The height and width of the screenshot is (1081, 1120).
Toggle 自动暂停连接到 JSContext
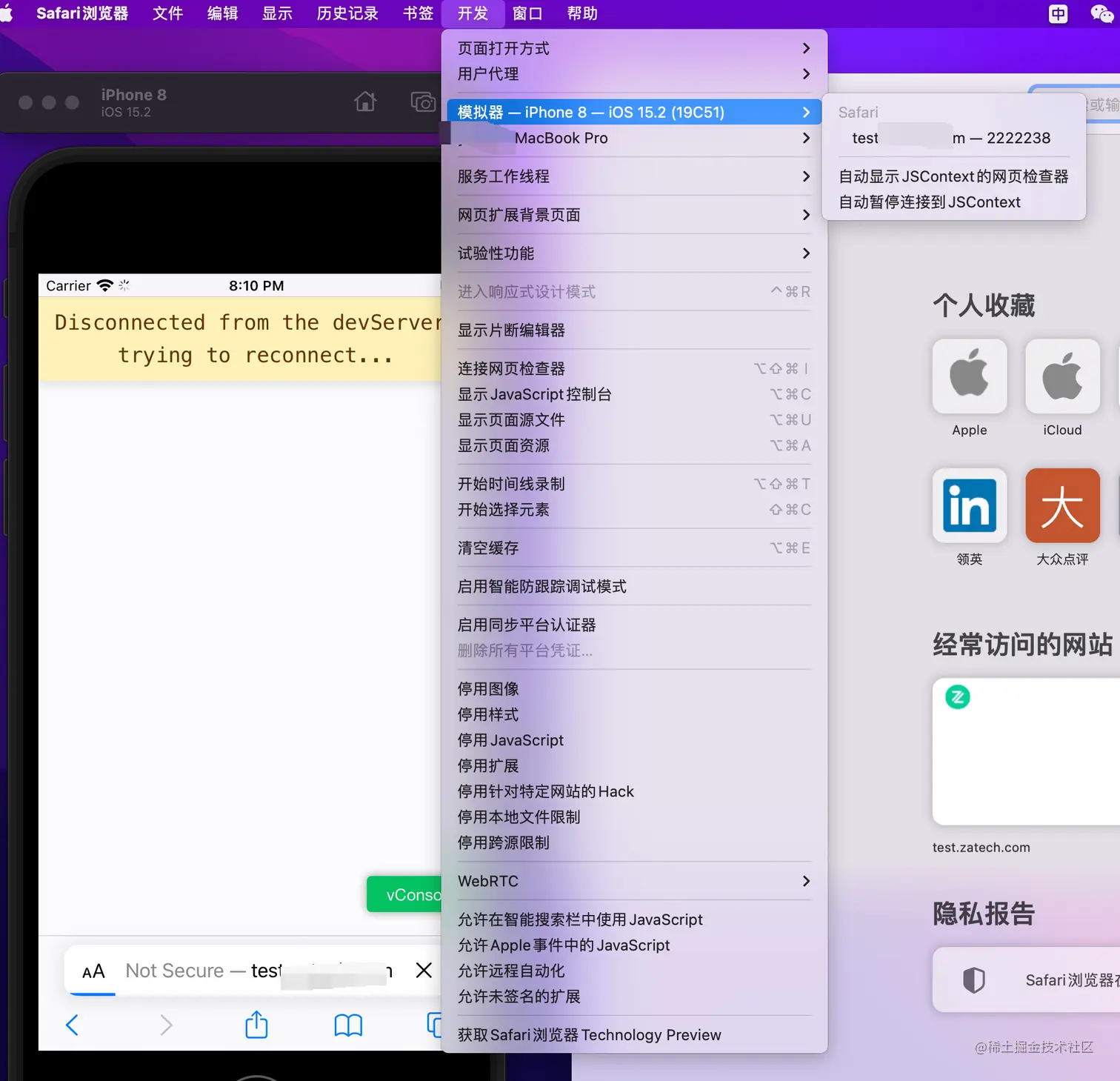coord(953,202)
